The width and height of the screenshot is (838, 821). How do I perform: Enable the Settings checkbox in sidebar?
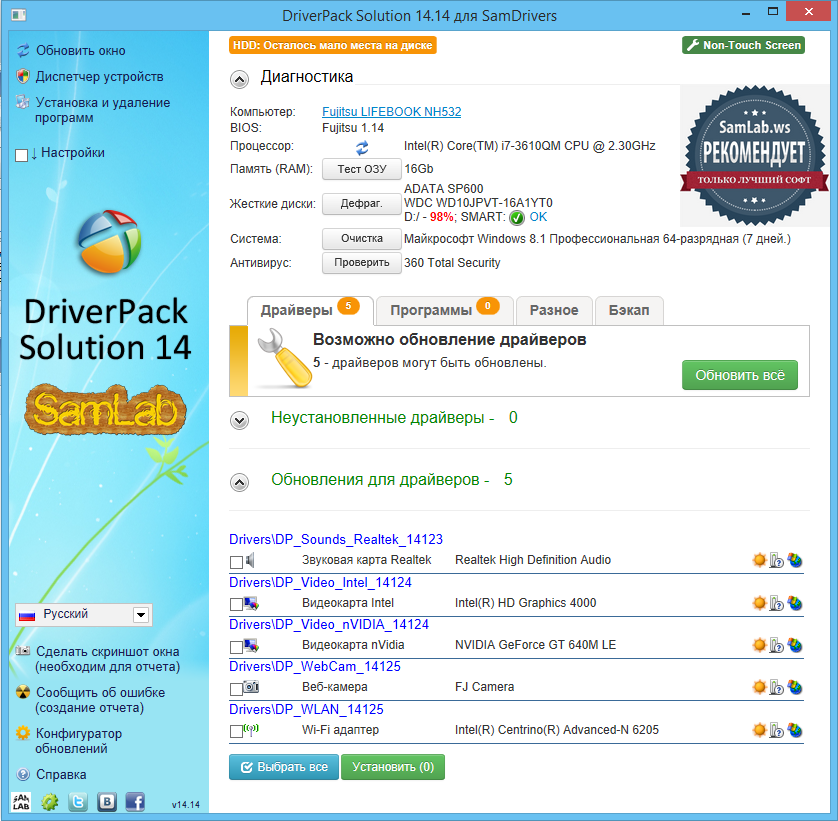click(x=22, y=155)
